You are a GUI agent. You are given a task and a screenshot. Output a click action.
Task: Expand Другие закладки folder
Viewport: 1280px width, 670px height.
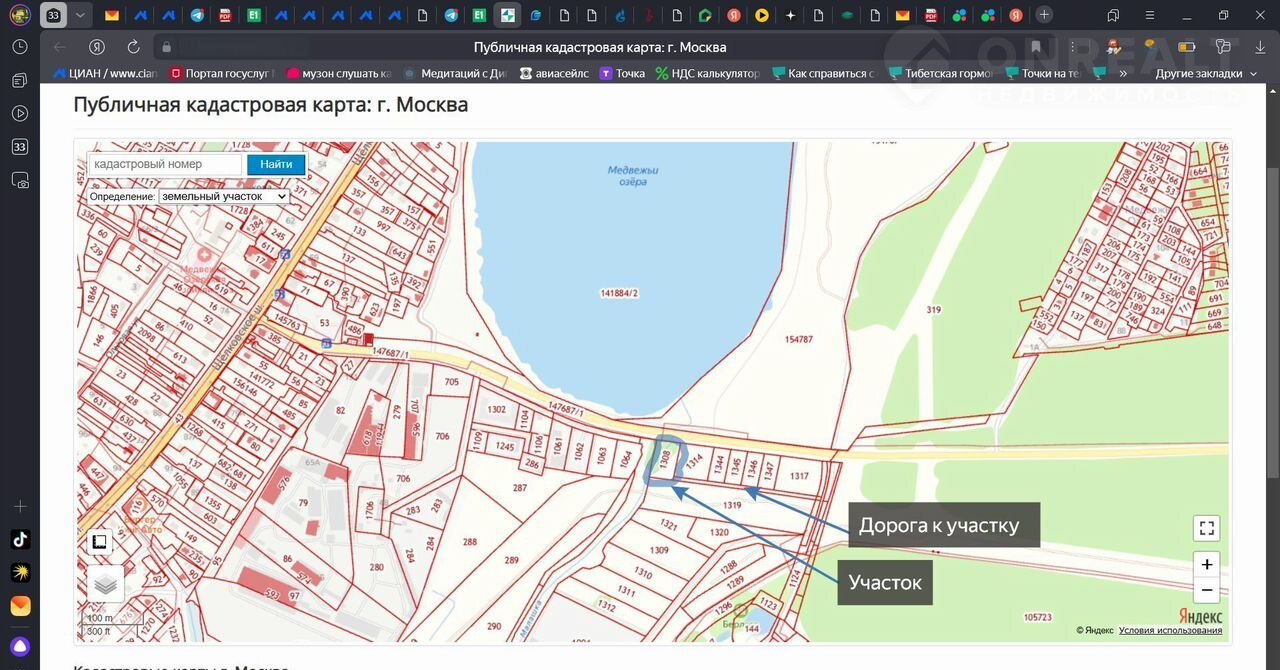click(1198, 73)
